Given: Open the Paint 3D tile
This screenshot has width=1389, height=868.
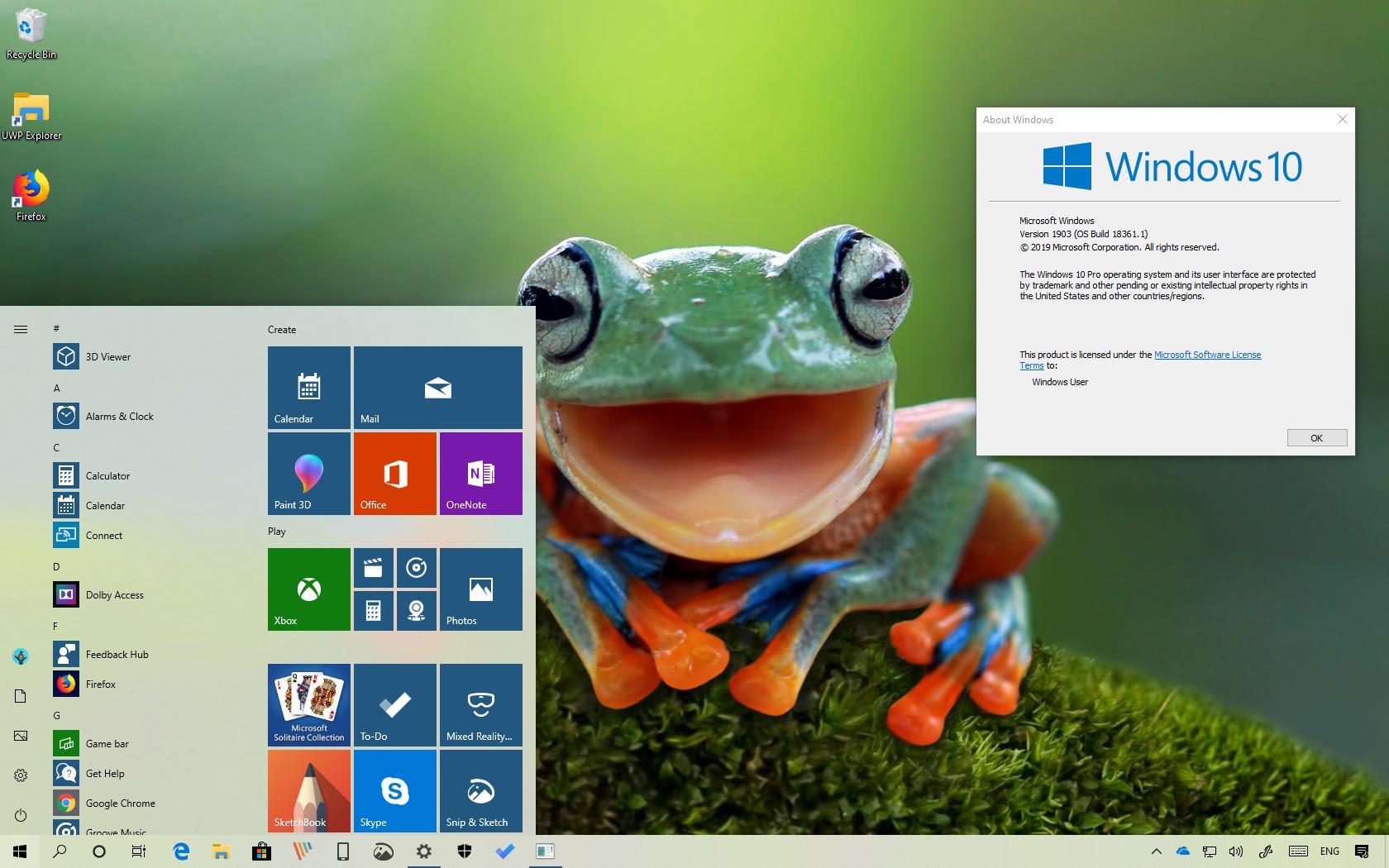Looking at the screenshot, I should tap(308, 474).
